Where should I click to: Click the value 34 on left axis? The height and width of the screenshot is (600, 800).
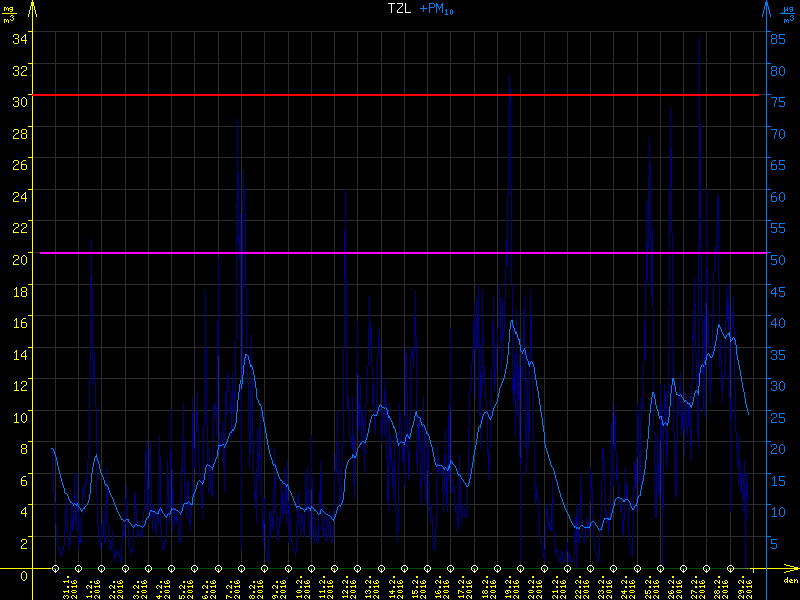[x=20, y=37]
